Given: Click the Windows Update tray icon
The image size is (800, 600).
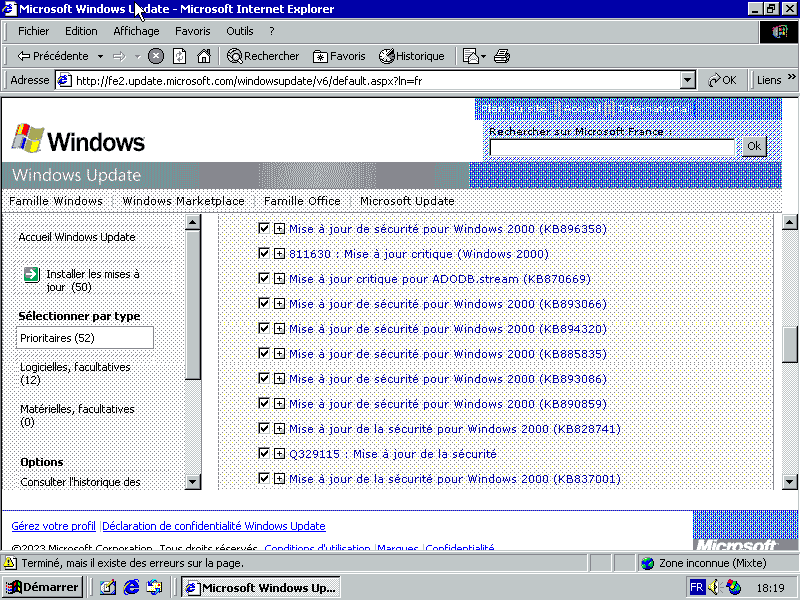Looking at the screenshot, I should tap(733, 587).
